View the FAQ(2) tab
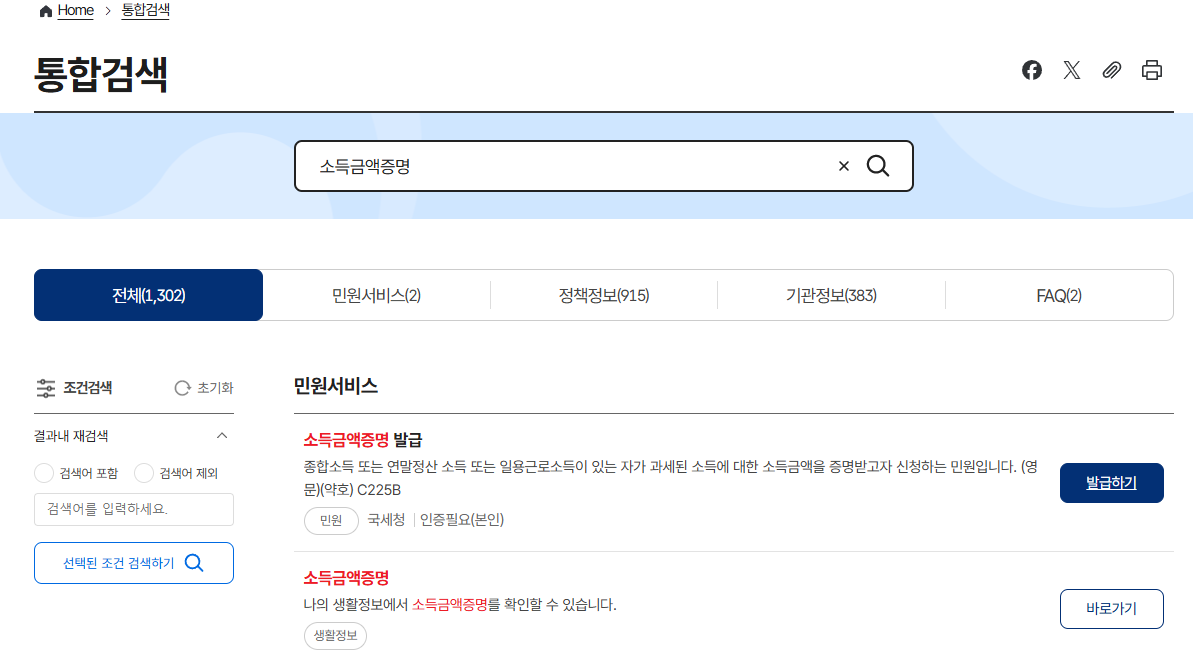The height and width of the screenshot is (657, 1193). point(1059,294)
